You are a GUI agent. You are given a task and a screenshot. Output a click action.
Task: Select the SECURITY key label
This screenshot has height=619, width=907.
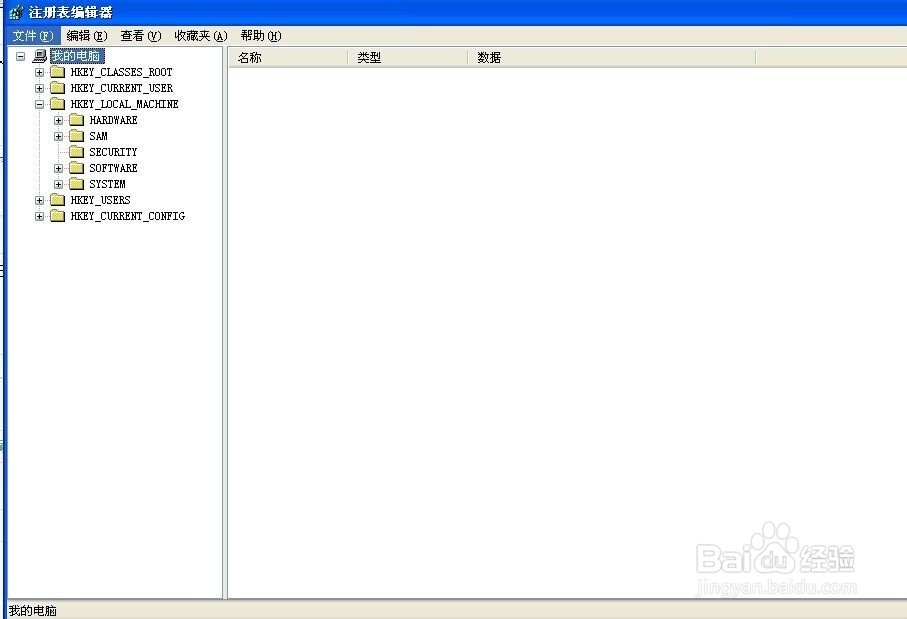tap(113, 152)
